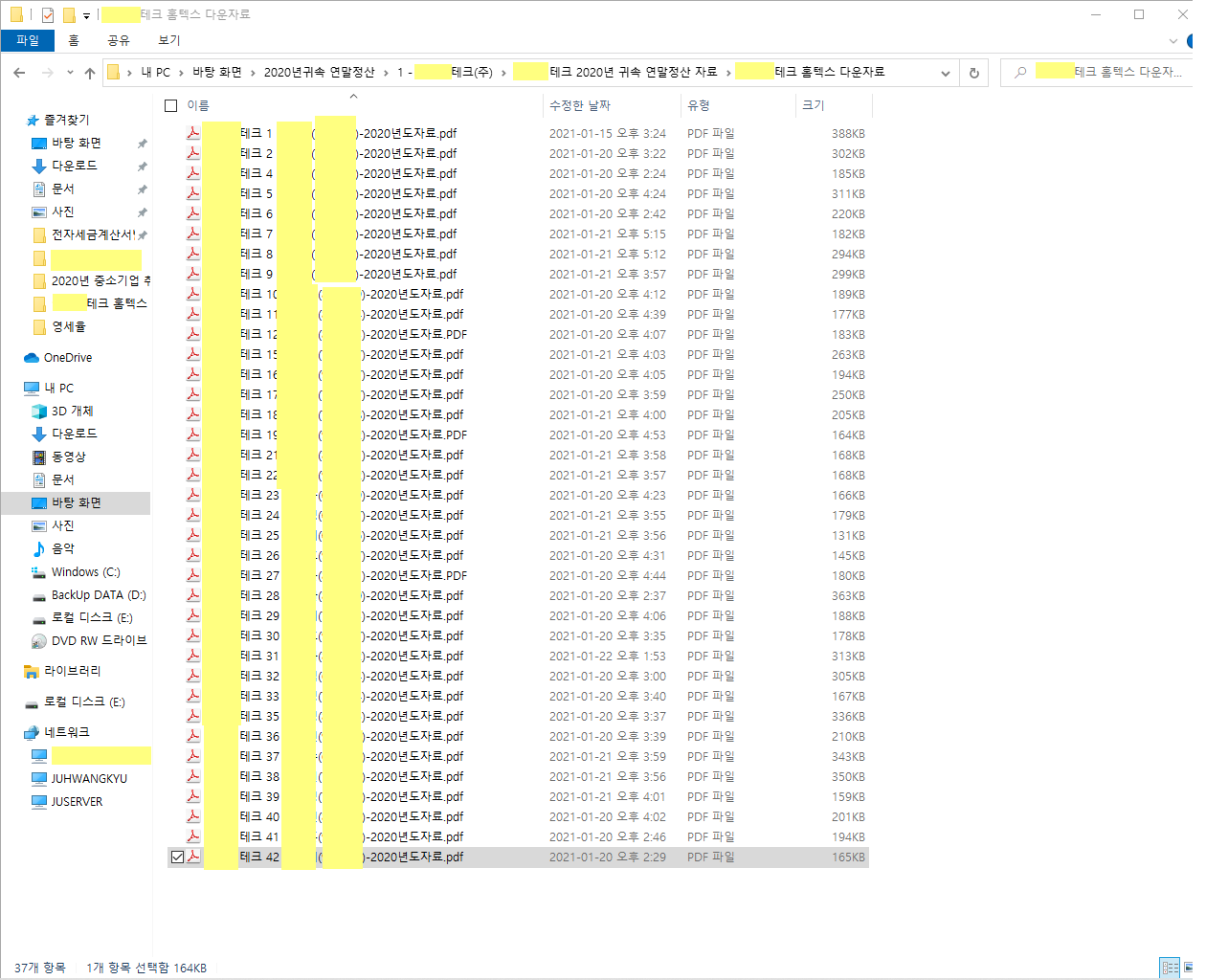Open DVD RW 드라이브
Image resolution: width=1206 pixels, height=980 pixels.
[99, 640]
